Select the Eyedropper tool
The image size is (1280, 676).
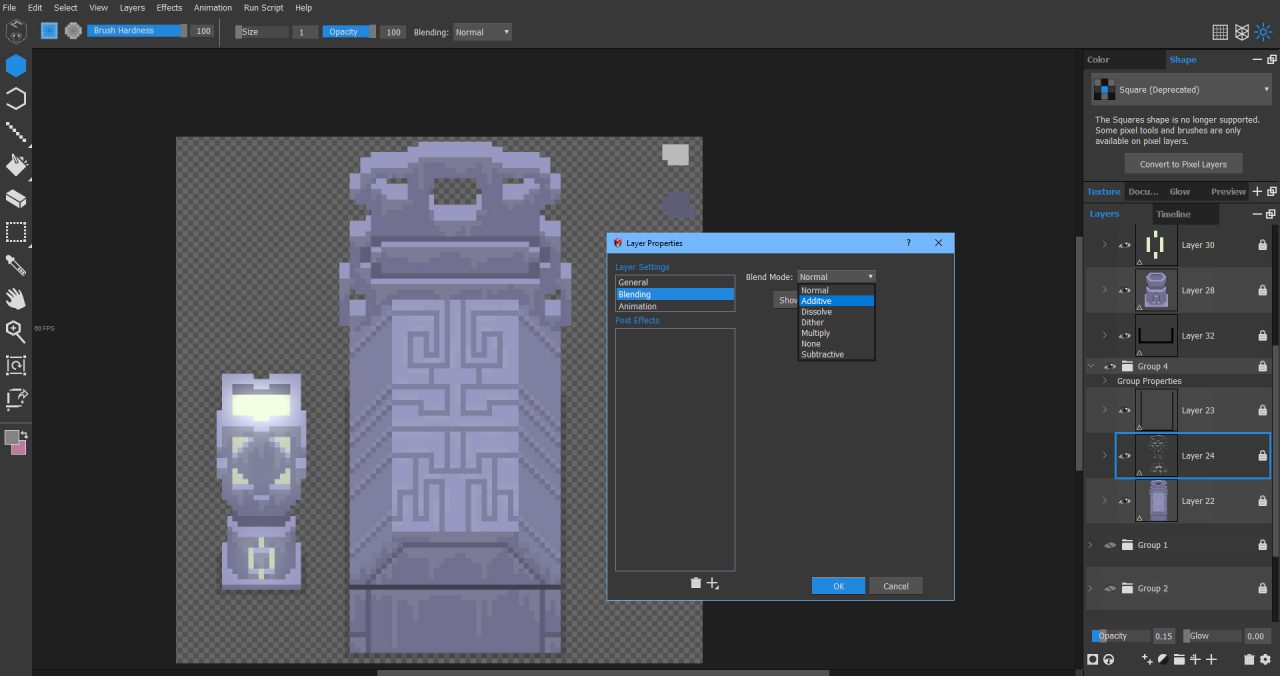click(x=15, y=265)
